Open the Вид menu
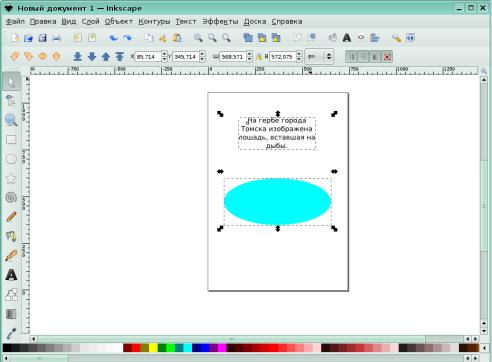The width and height of the screenshot is (492, 362). [x=69, y=22]
